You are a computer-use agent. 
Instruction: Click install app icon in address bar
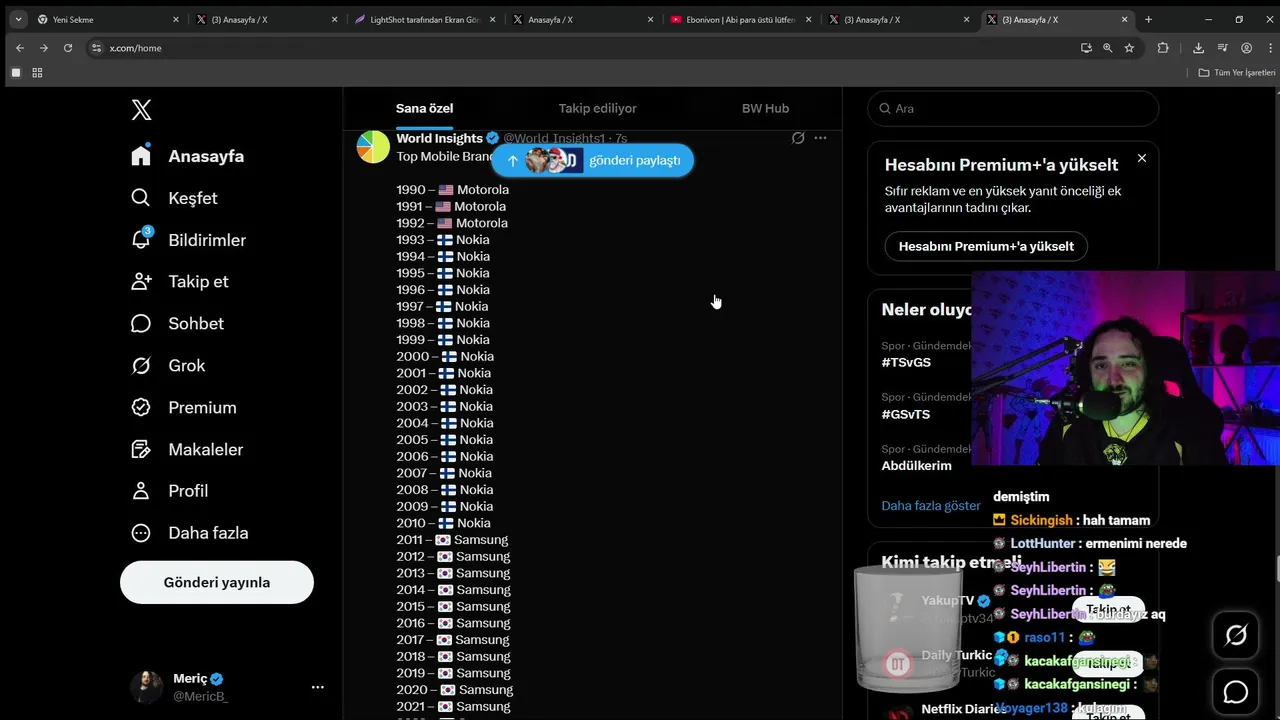click(1086, 48)
